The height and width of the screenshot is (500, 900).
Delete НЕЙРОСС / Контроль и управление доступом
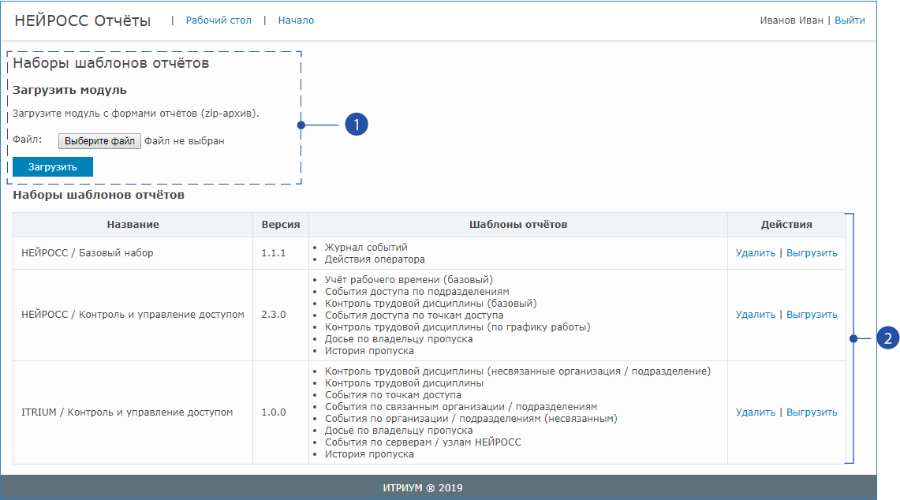(x=755, y=315)
